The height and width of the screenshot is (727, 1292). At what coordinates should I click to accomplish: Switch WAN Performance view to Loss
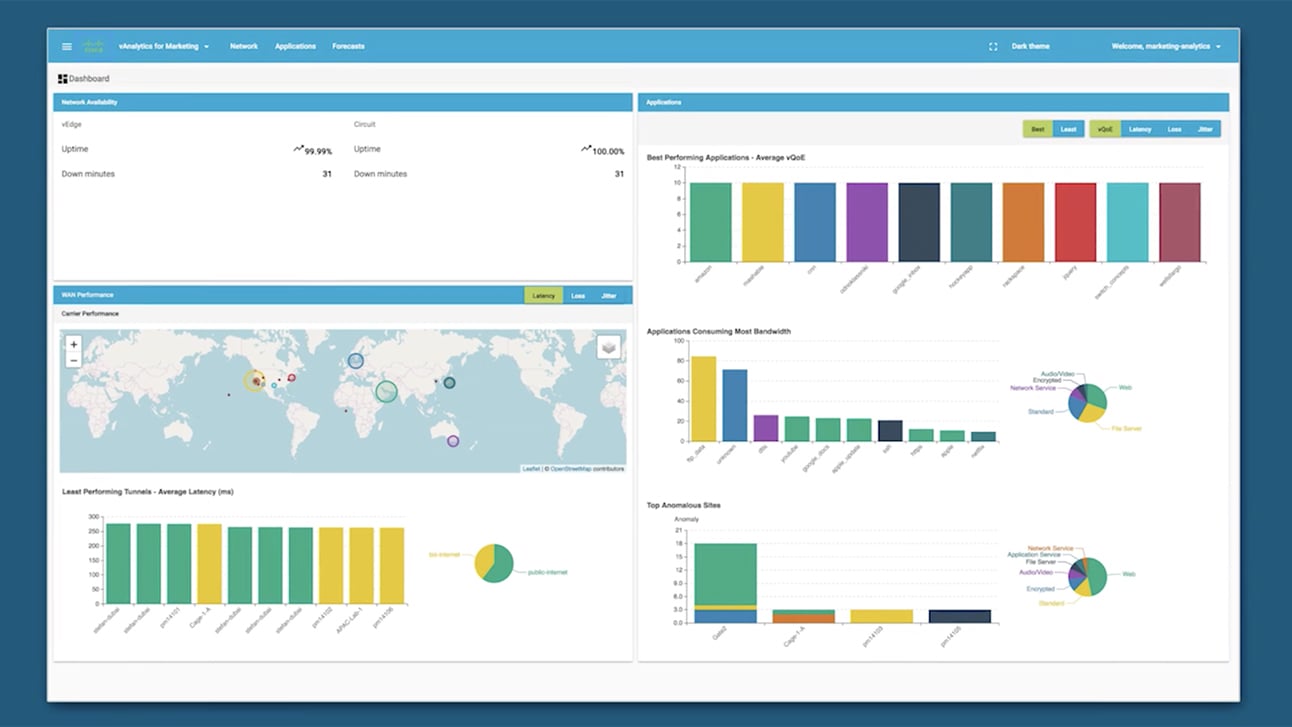(x=578, y=295)
